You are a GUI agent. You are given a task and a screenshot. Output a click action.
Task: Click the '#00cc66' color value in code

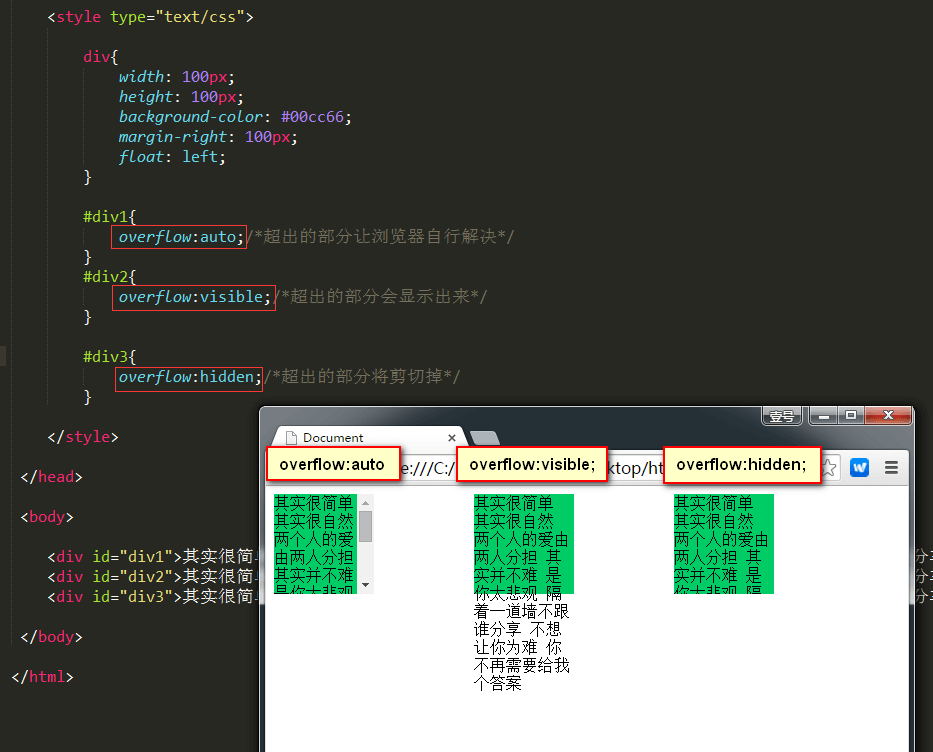click(x=312, y=117)
